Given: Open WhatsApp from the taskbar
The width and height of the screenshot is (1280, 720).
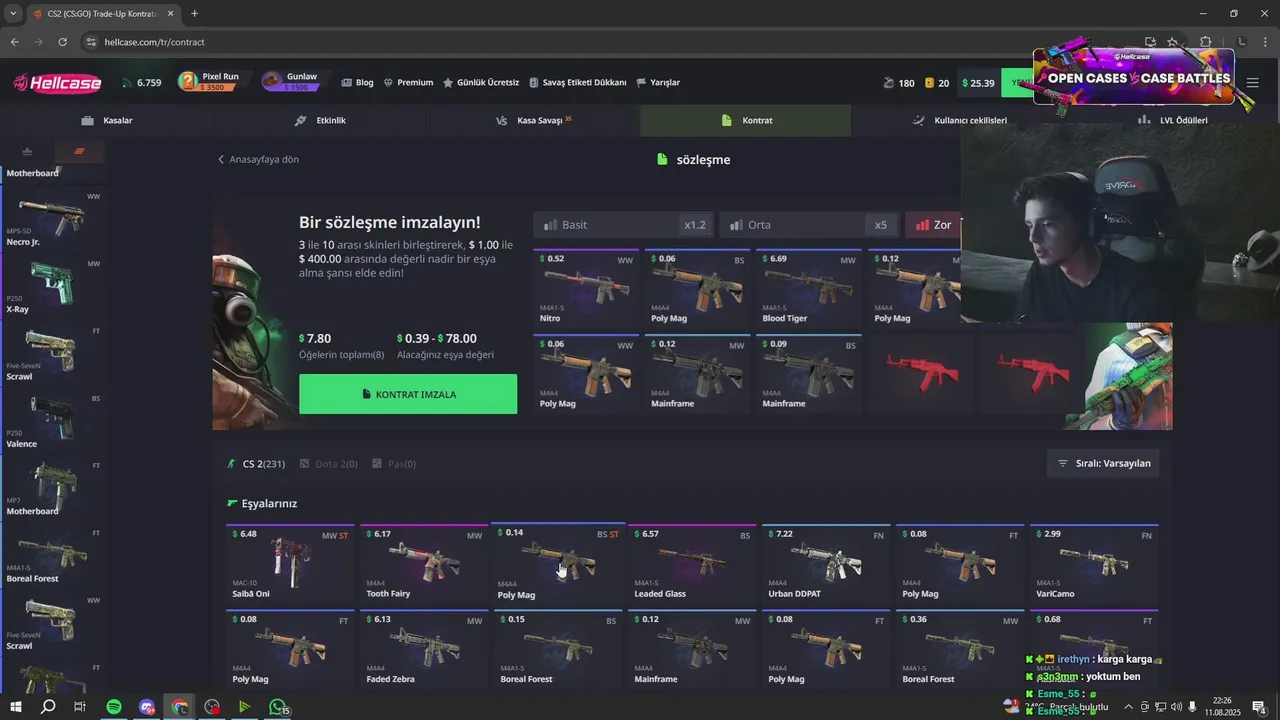Looking at the screenshot, I should [x=277, y=707].
